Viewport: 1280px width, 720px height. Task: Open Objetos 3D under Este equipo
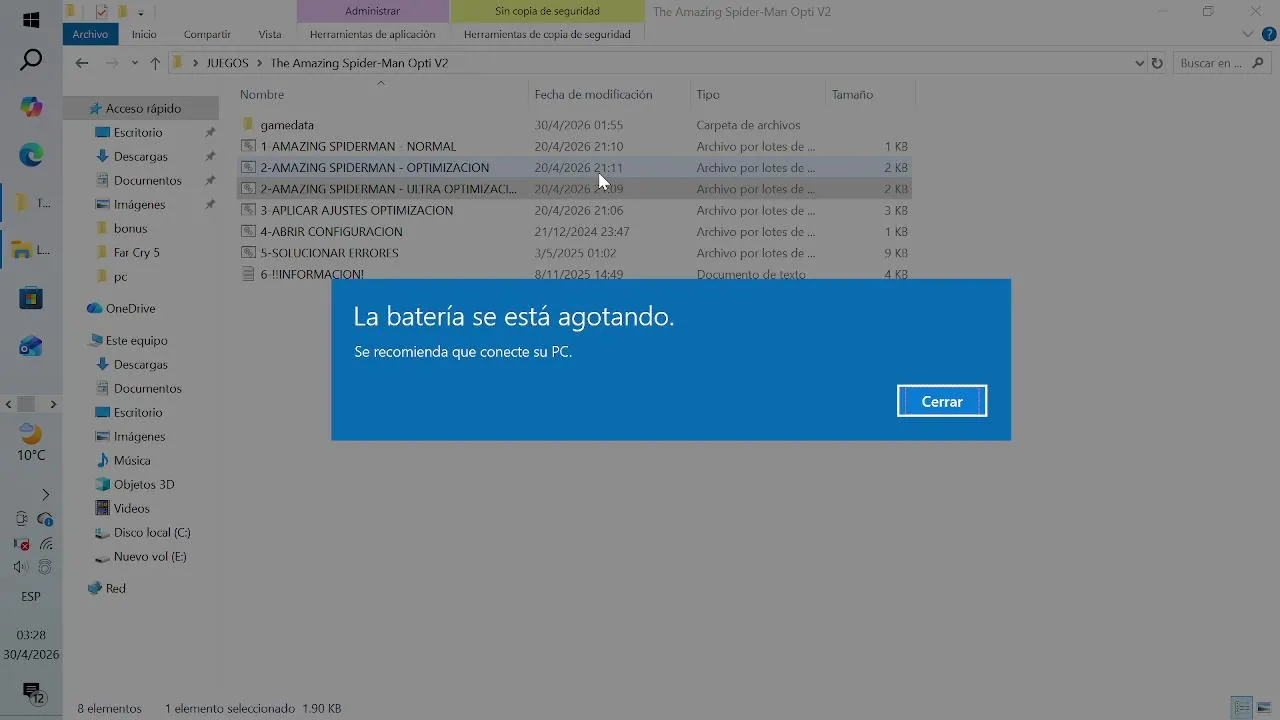click(144, 484)
